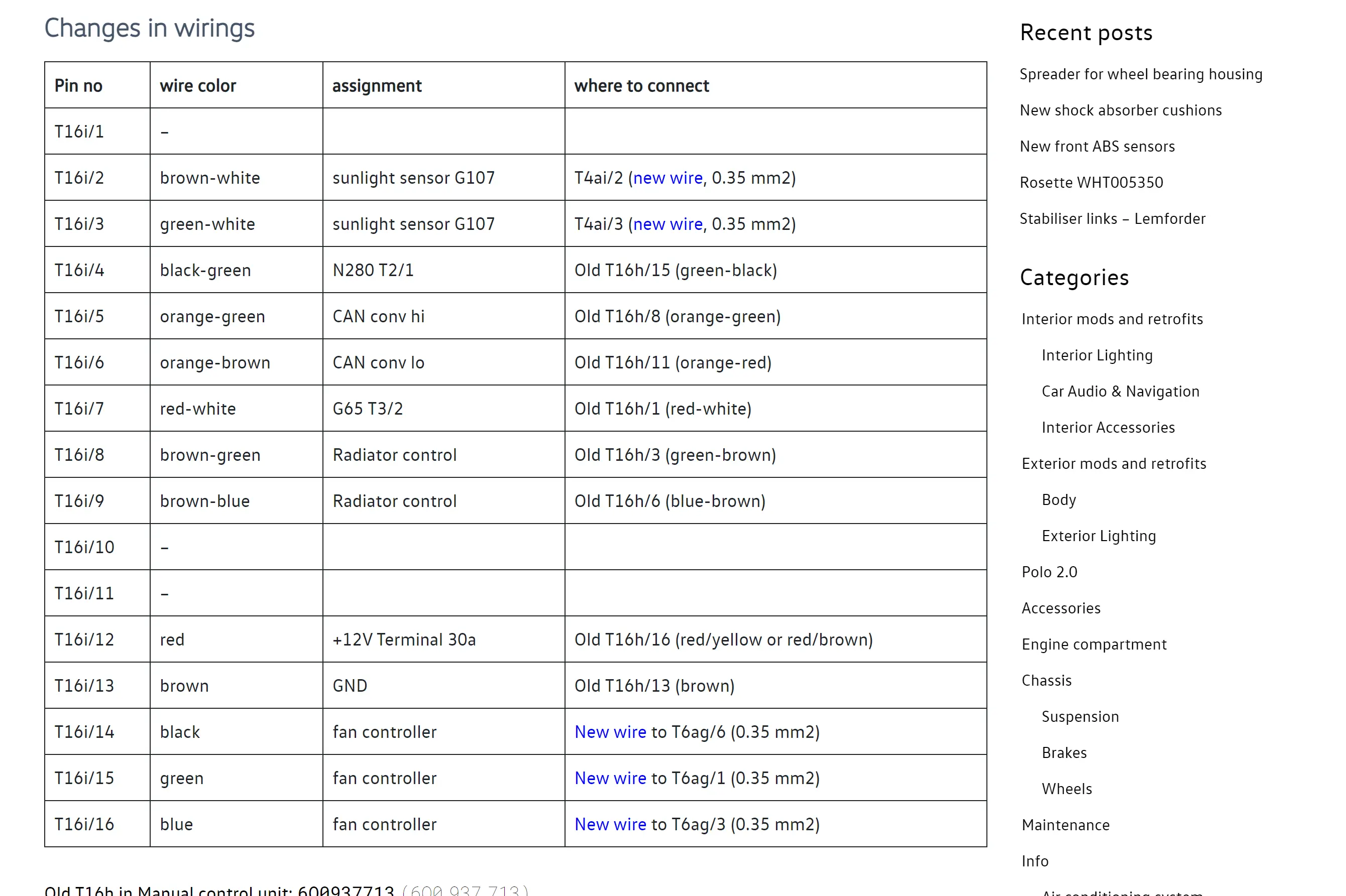
Task: Open 'Rosette WHT005350' recent post
Action: coord(1091,182)
